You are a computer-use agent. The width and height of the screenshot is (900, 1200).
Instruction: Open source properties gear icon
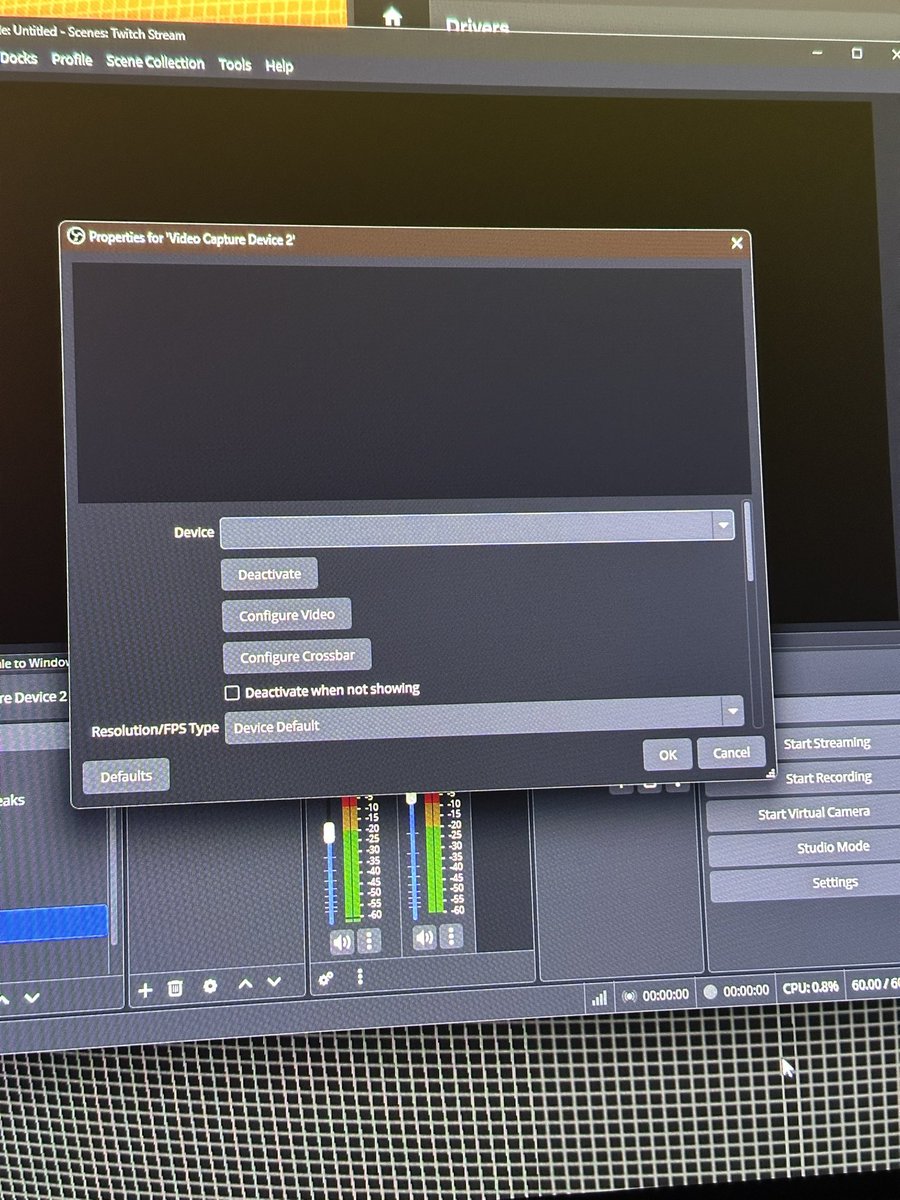[x=210, y=987]
